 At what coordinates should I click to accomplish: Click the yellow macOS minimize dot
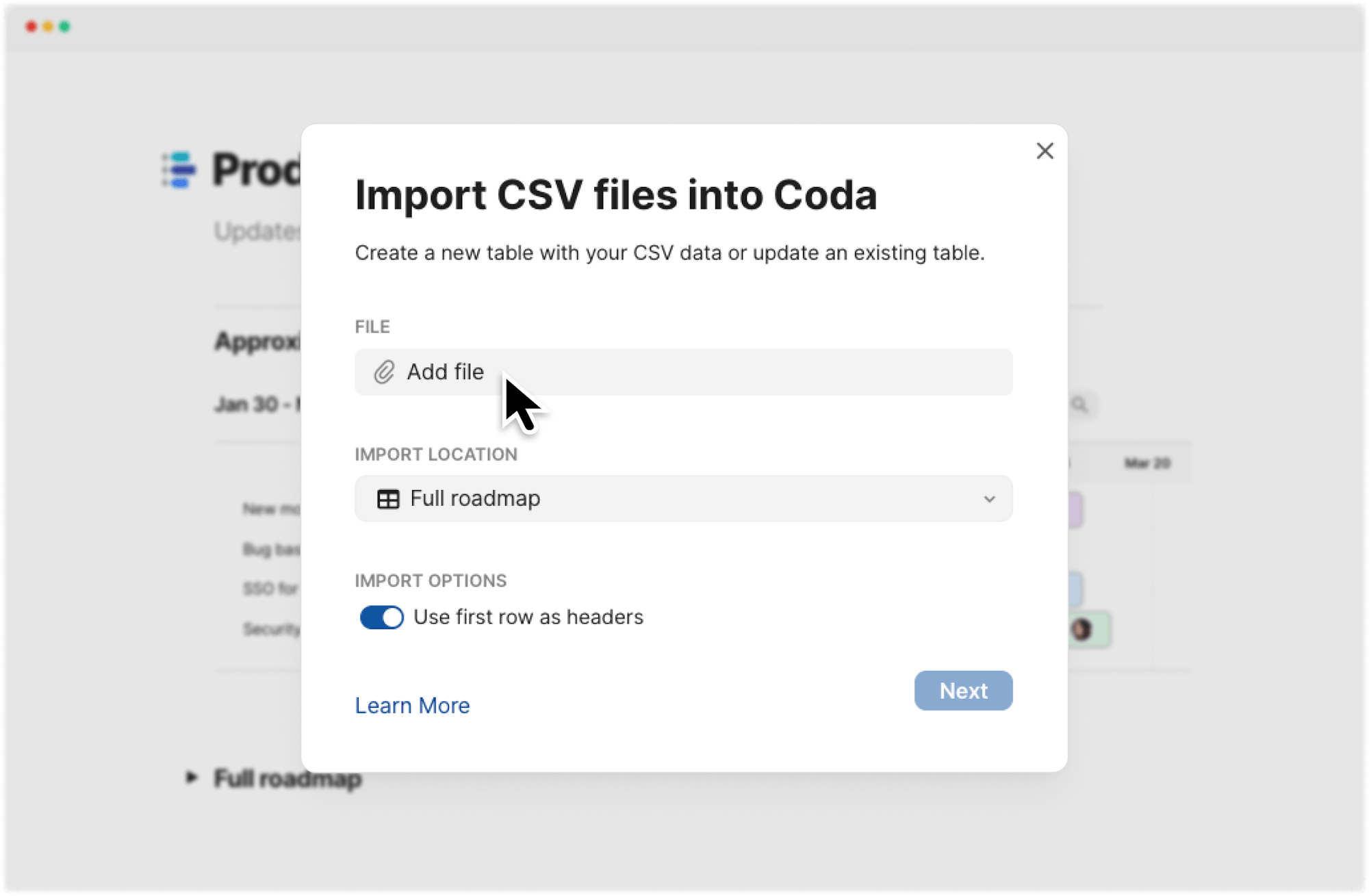(48, 27)
